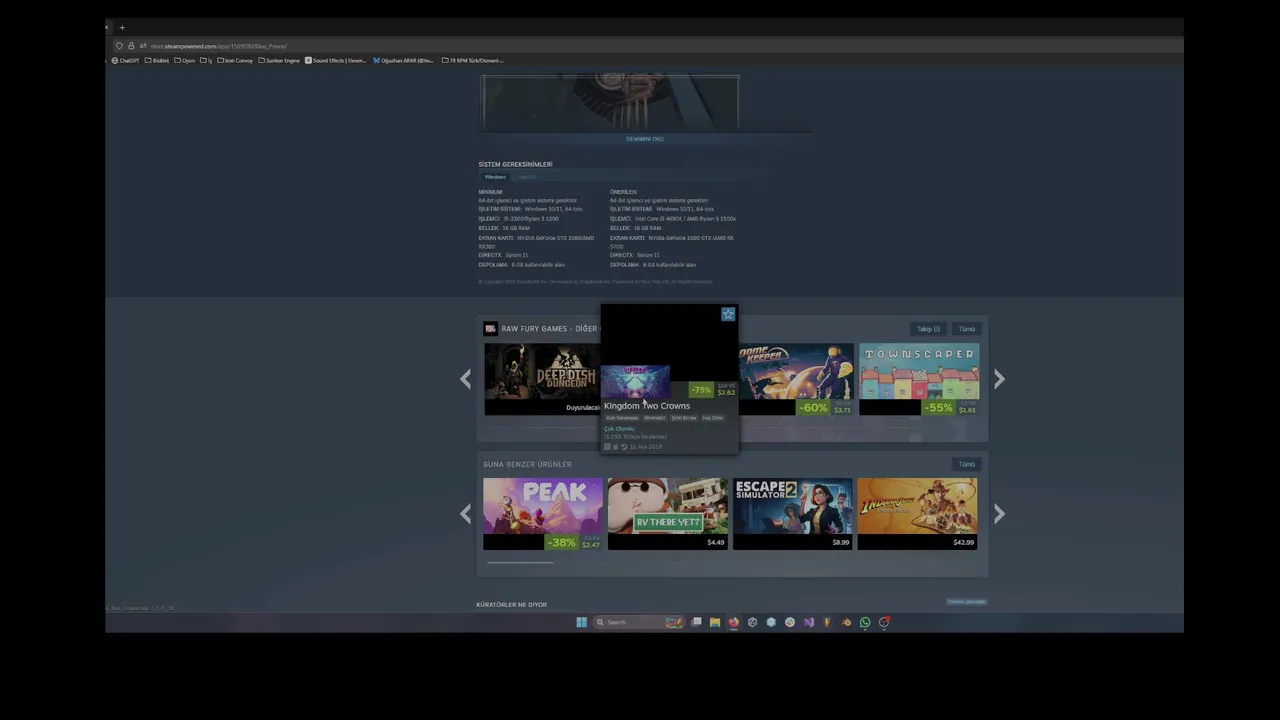Click the Takip Et follow button
Screen dimensions: 1280x720
[x=929, y=329]
